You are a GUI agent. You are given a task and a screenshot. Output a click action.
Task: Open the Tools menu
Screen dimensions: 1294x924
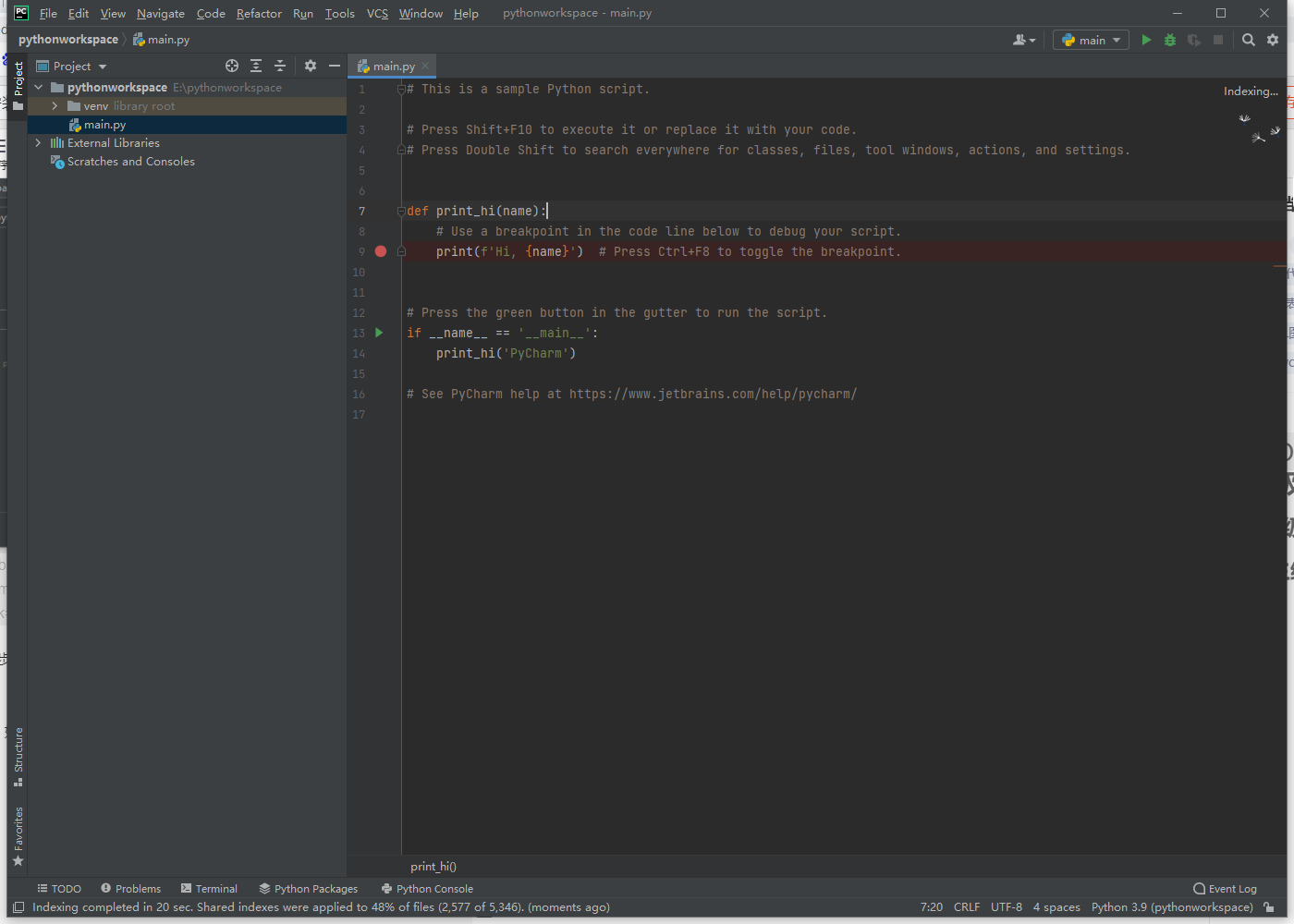(339, 13)
